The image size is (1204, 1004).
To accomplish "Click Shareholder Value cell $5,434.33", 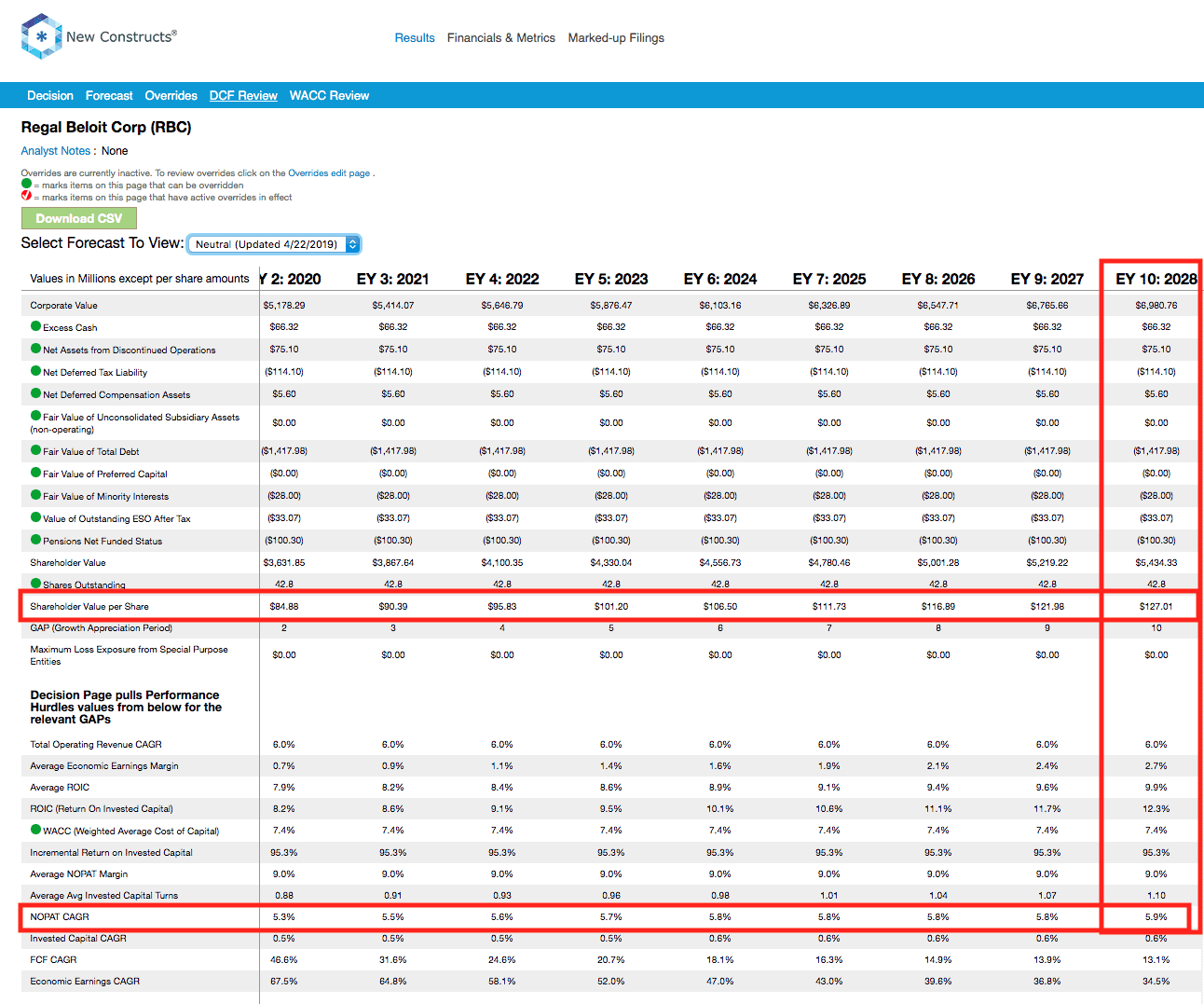I will 1156,562.
